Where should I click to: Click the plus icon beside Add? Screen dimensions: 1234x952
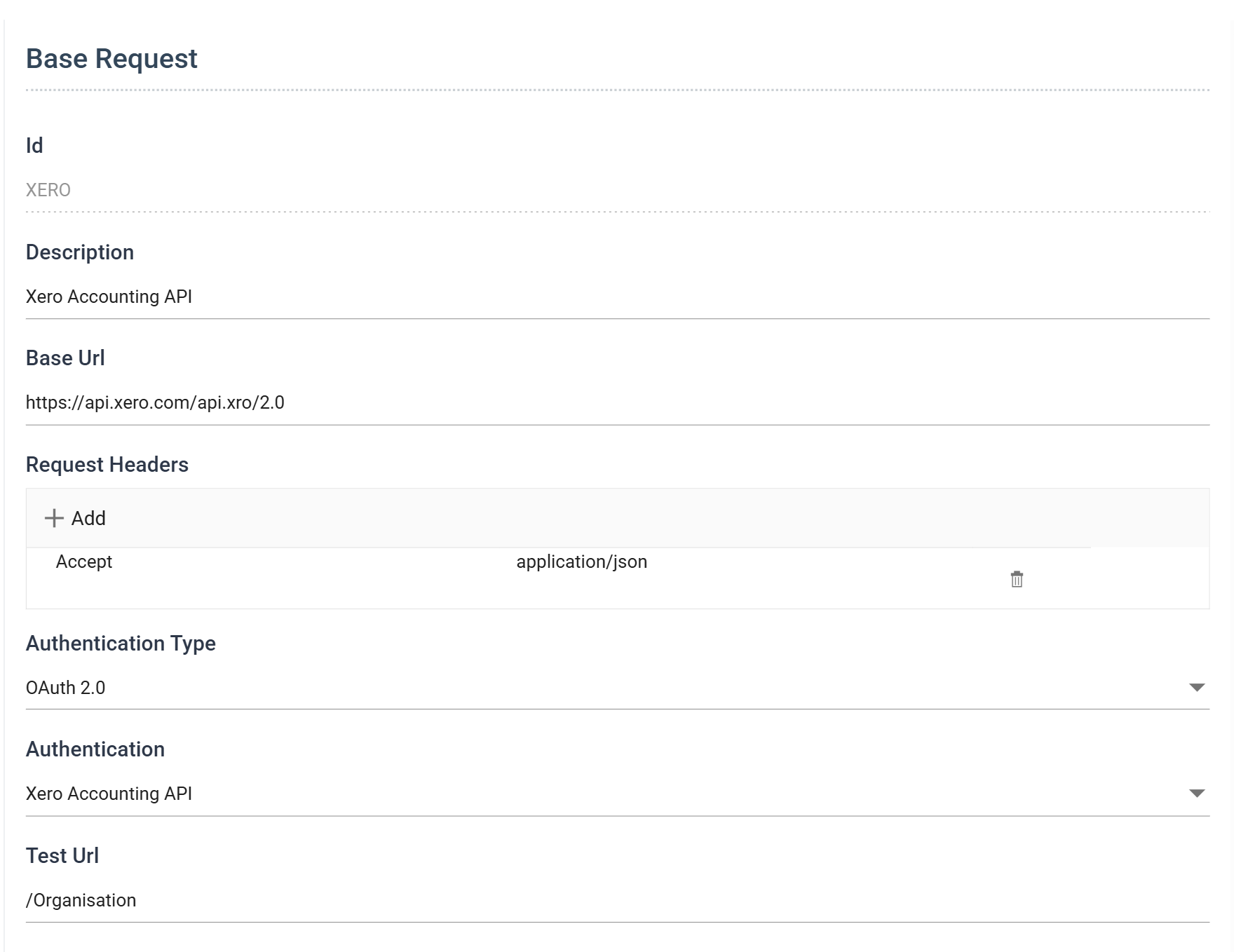point(54,518)
